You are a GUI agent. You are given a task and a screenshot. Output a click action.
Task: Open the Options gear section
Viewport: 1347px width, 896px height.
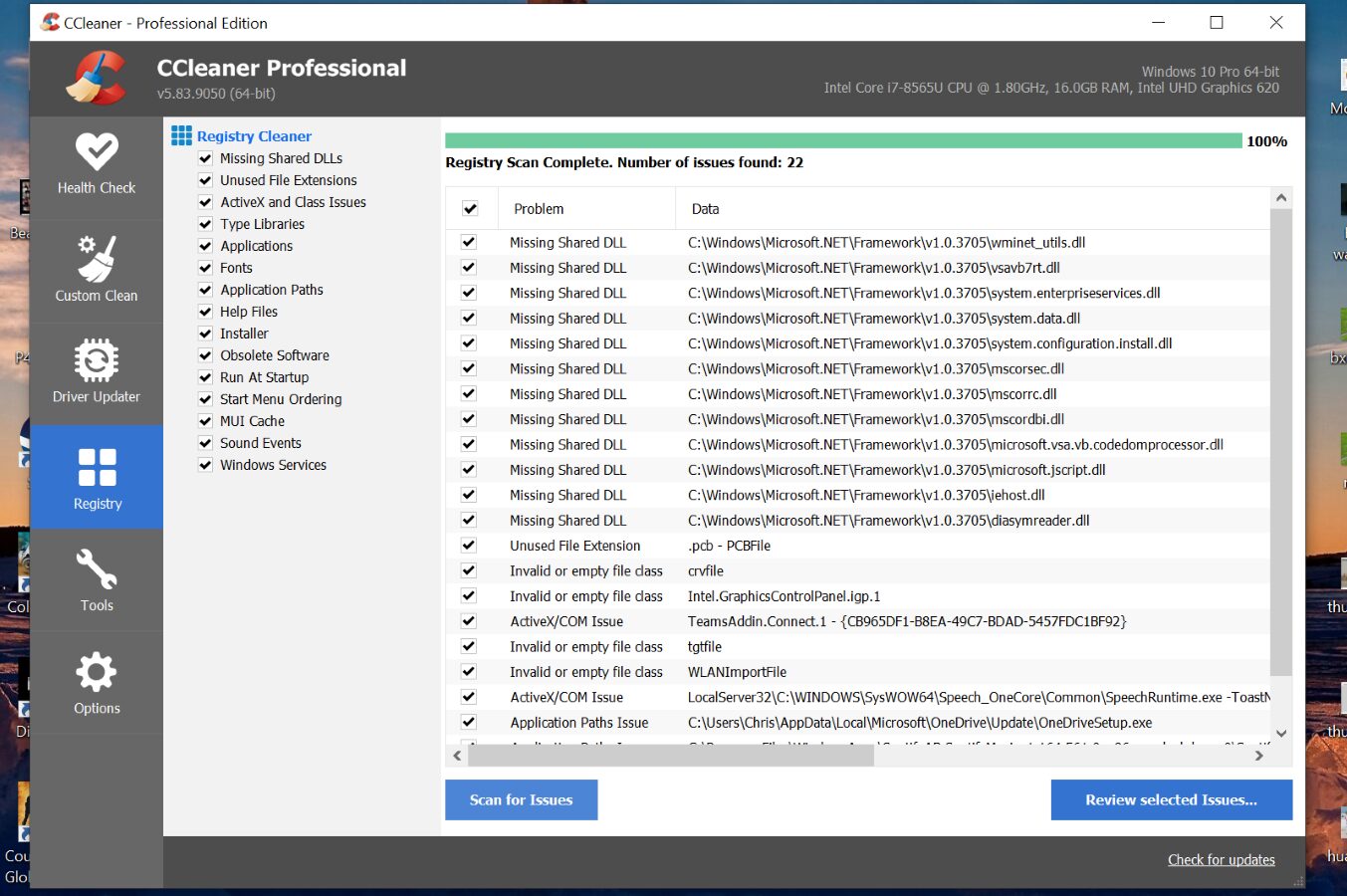coord(97,683)
